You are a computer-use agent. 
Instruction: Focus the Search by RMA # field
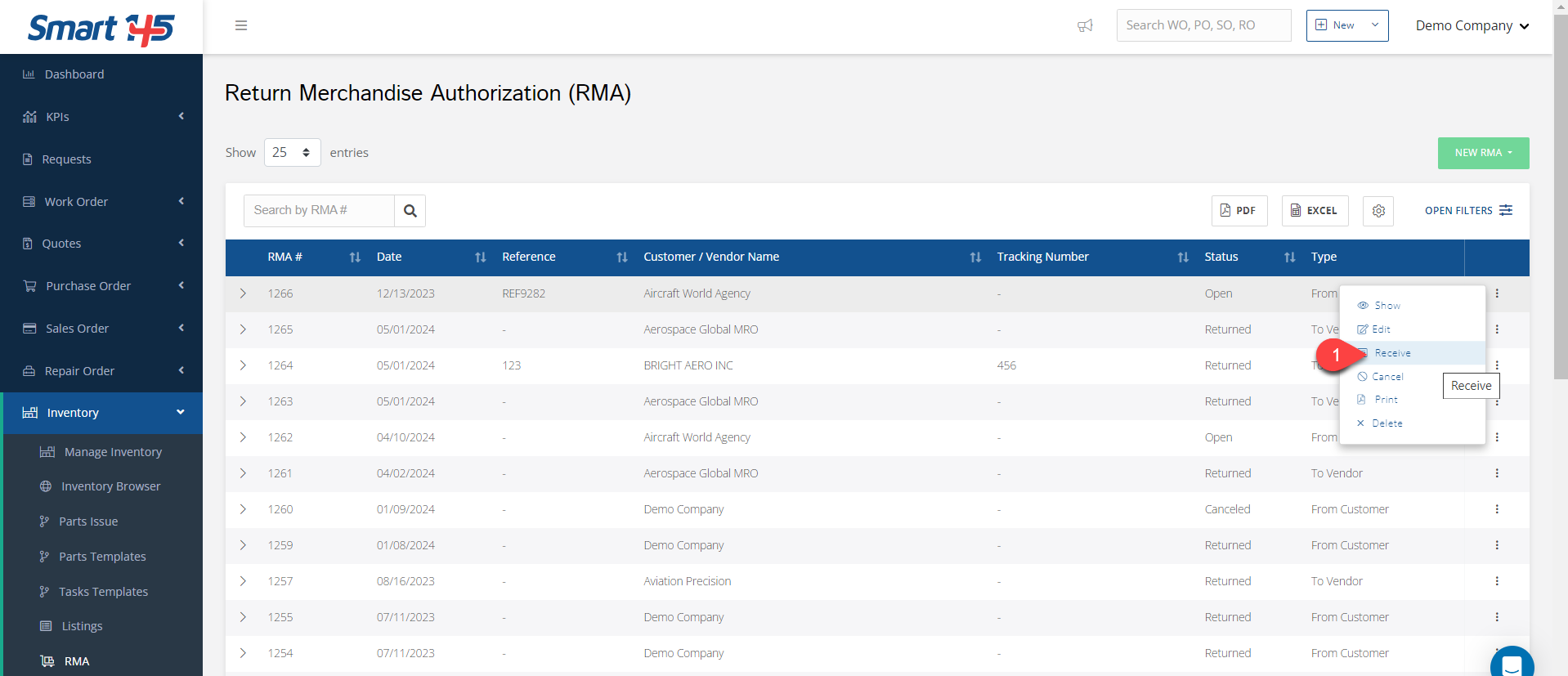(x=319, y=211)
